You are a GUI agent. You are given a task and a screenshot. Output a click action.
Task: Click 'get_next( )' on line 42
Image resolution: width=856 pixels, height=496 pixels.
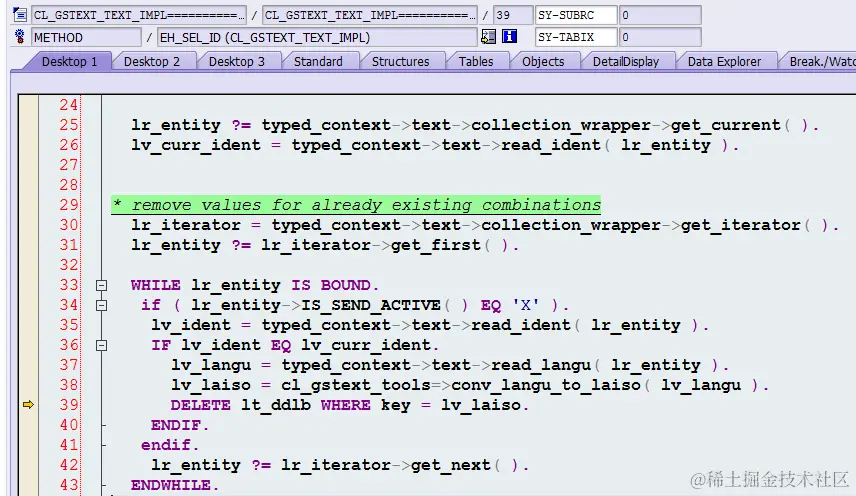pos(465,465)
